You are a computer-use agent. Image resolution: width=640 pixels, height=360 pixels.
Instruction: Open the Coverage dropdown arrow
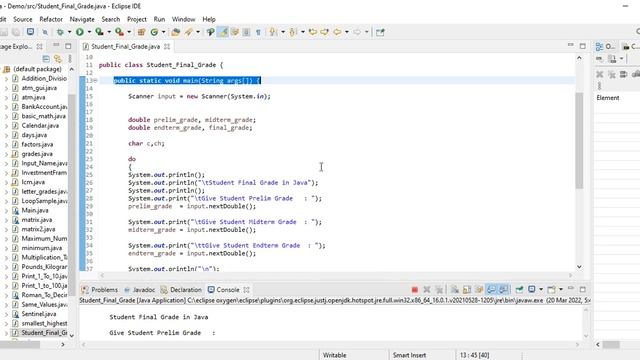(109, 32)
